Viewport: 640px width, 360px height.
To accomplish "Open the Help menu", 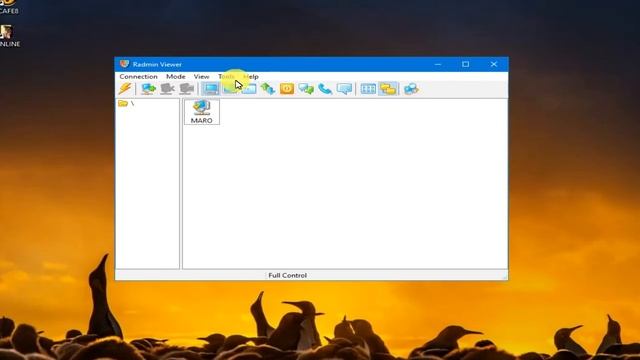I will point(251,76).
